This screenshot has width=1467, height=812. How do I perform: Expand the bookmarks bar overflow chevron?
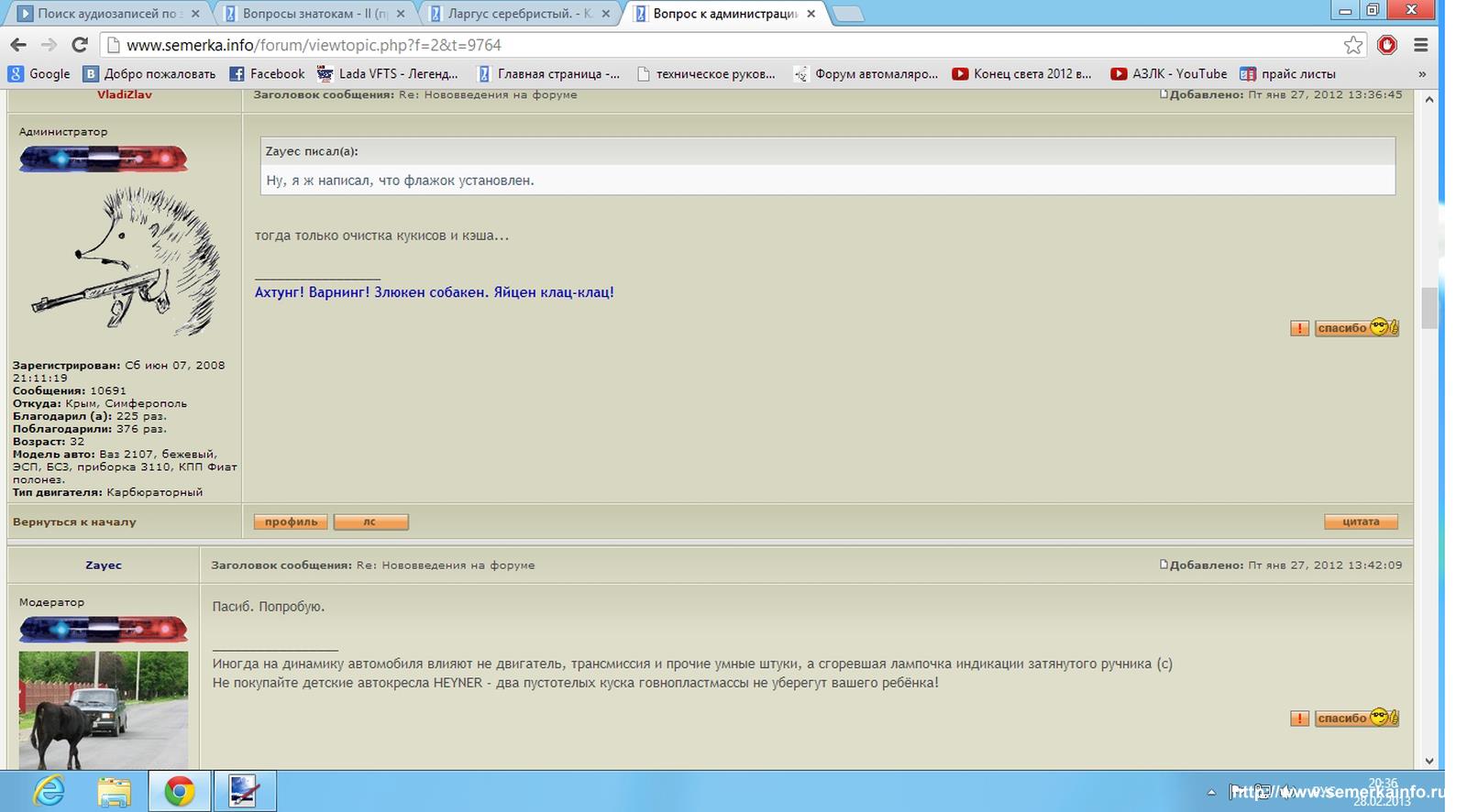coord(1422,74)
